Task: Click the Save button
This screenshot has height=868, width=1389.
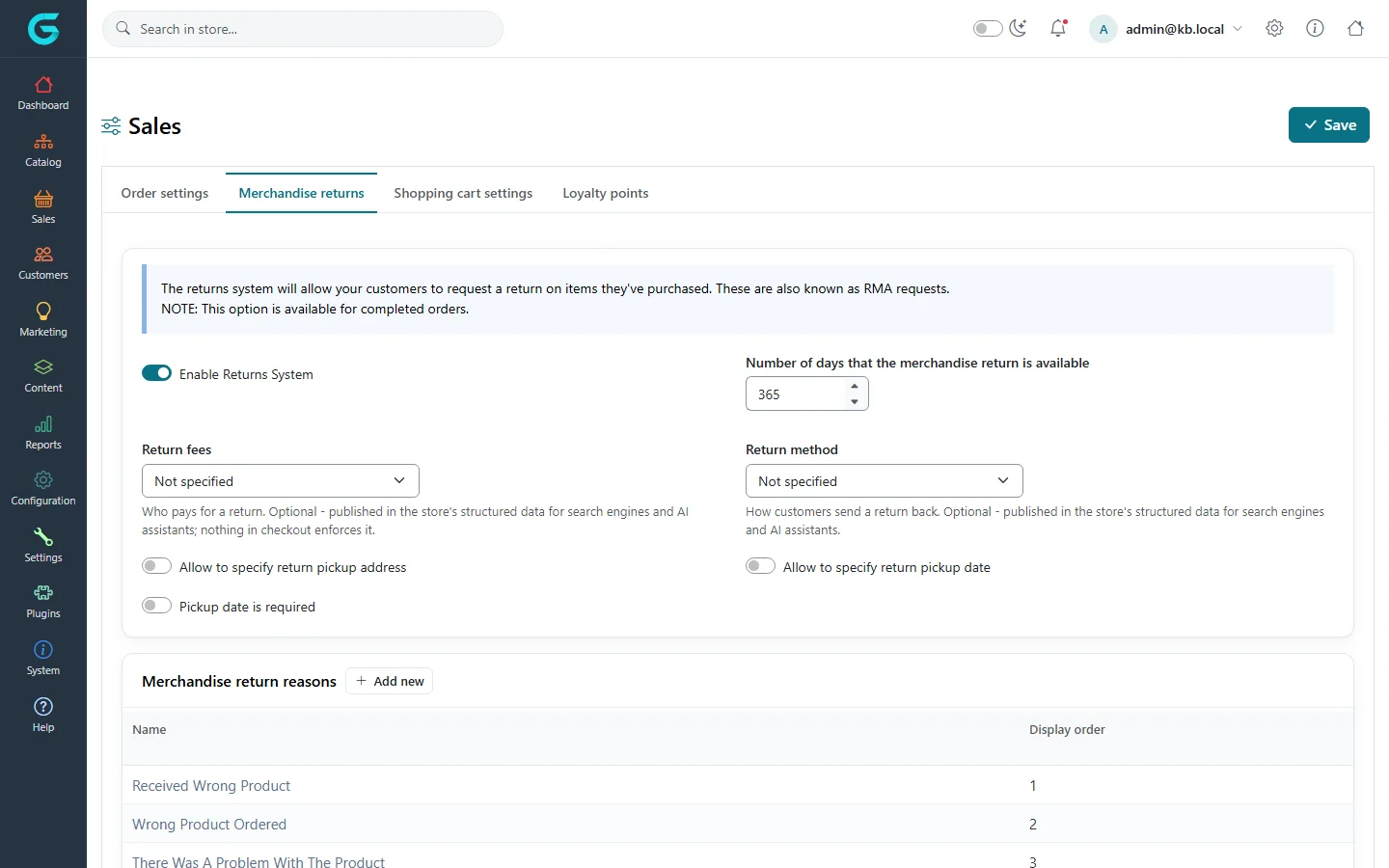Action: [1329, 125]
